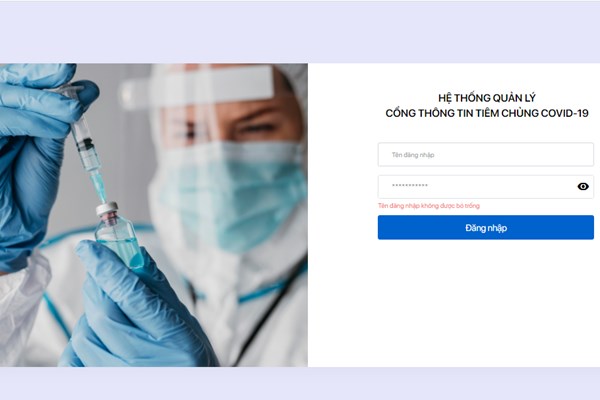This screenshot has width=600, height=400.
Task: Click the Tên đăng nhập placeholder text
Action: (413, 155)
